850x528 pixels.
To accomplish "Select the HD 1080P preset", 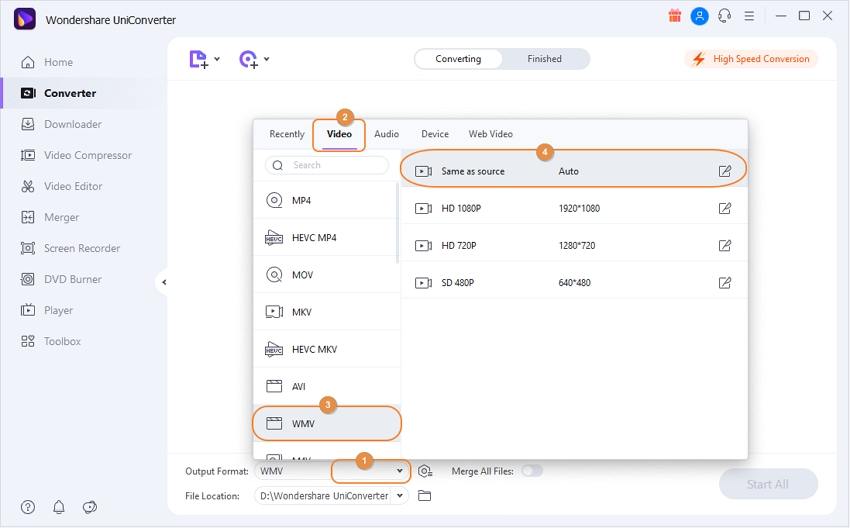I will 574,208.
